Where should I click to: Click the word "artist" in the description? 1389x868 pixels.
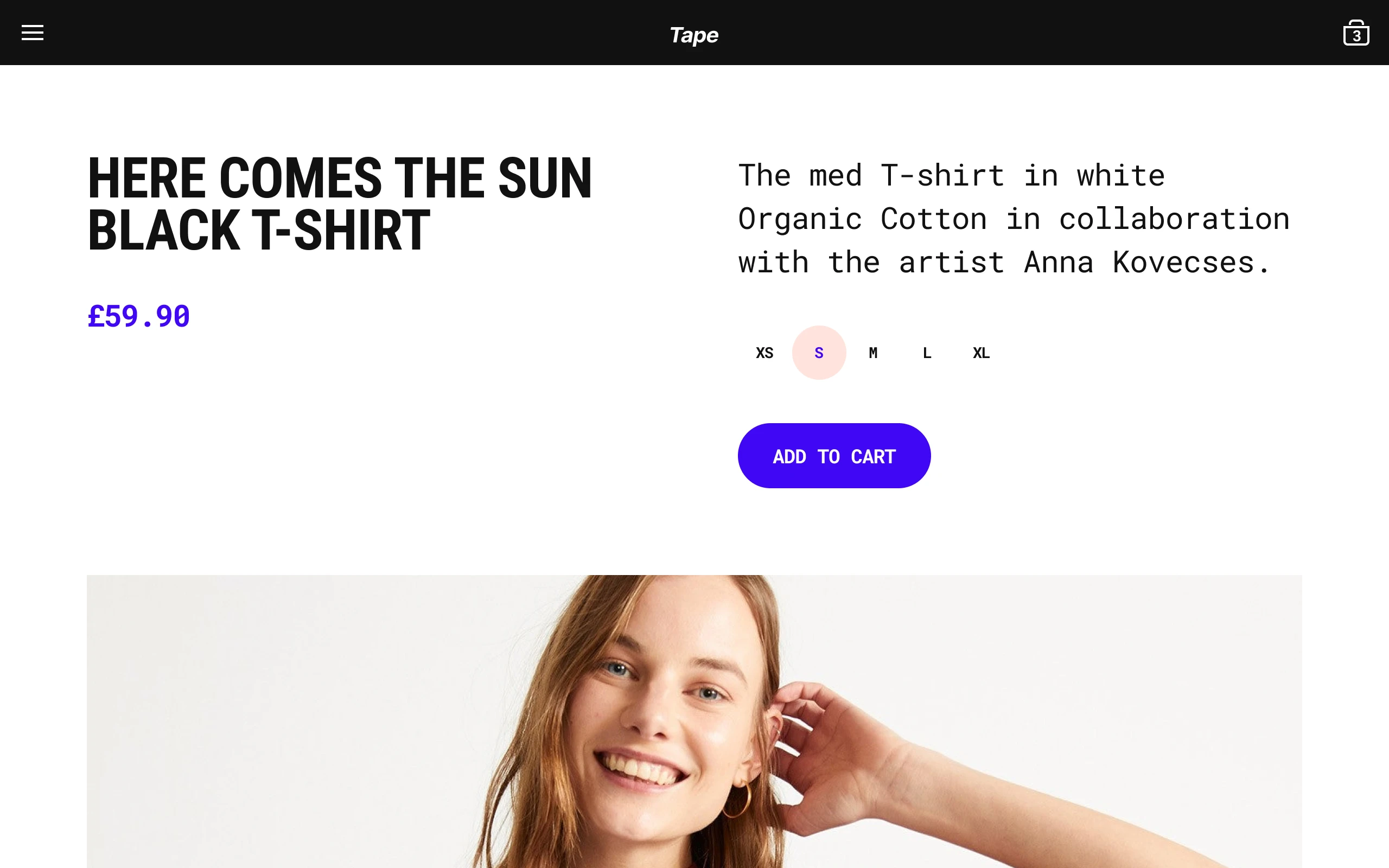(951, 263)
